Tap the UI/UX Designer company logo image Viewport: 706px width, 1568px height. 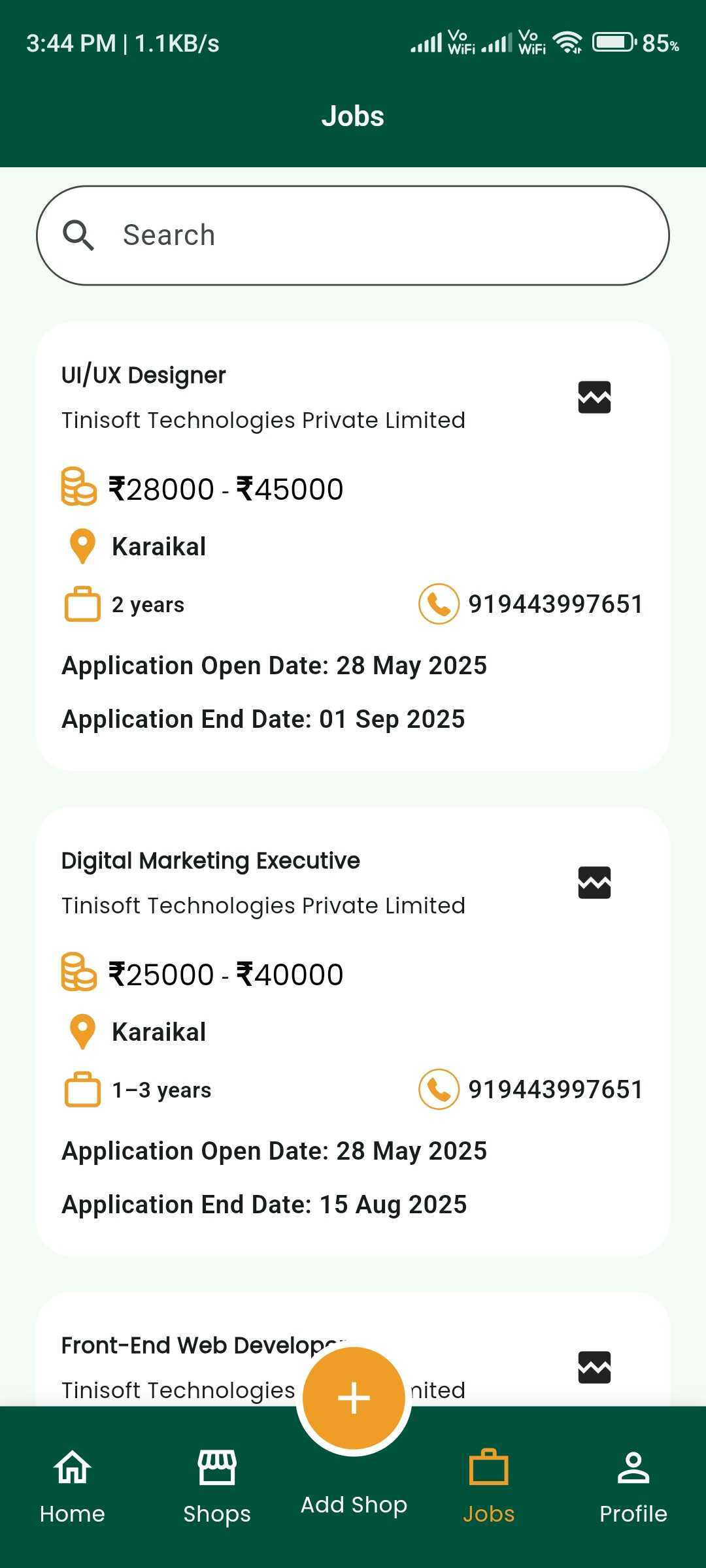point(594,397)
